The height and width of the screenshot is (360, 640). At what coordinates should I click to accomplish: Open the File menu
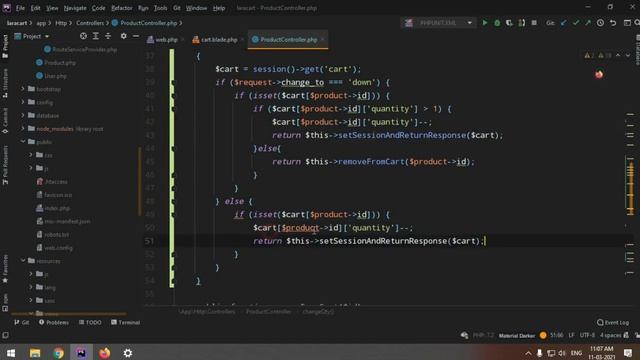coord(20,8)
